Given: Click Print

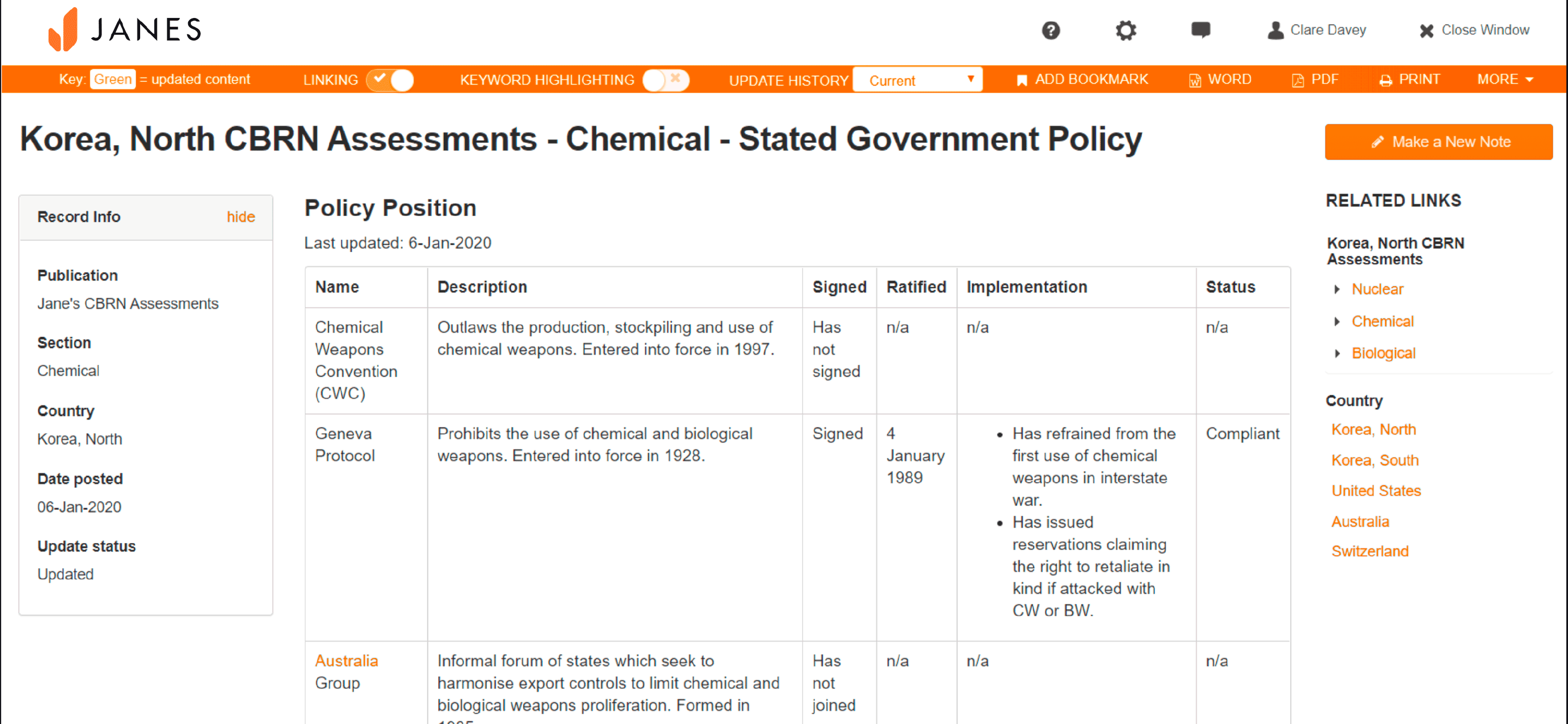Looking at the screenshot, I should (x=1409, y=80).
